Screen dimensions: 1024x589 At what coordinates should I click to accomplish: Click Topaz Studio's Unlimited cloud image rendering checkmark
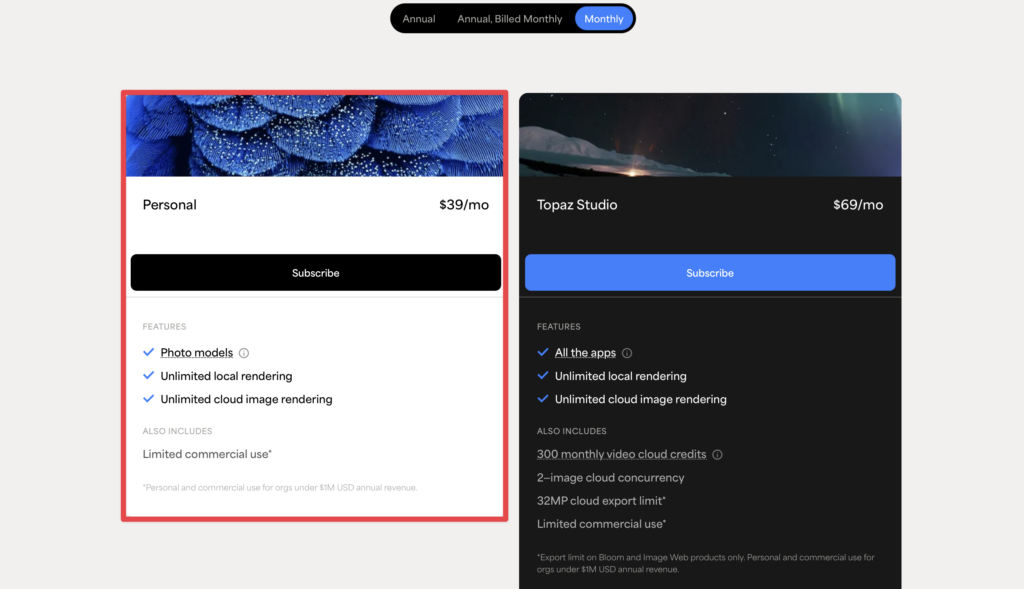[543, 399]
